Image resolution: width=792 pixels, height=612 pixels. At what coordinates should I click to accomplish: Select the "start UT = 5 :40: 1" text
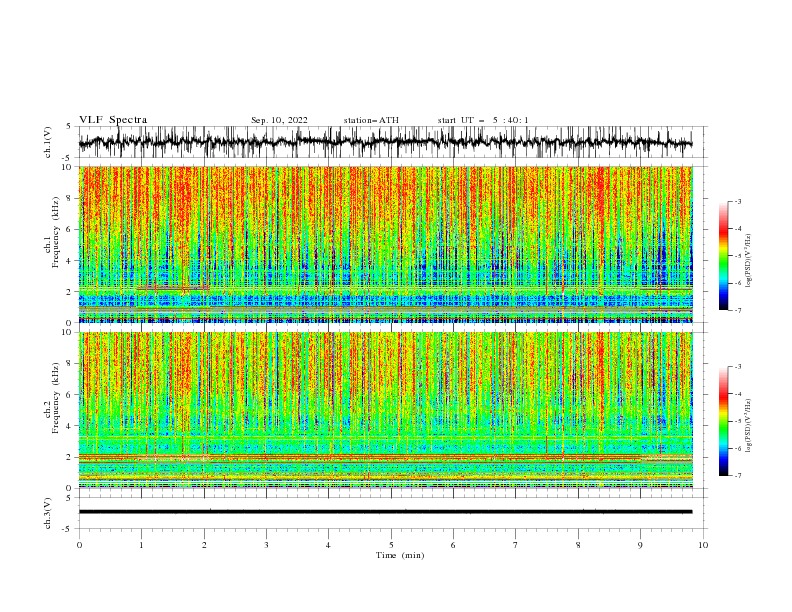point(483,120)
